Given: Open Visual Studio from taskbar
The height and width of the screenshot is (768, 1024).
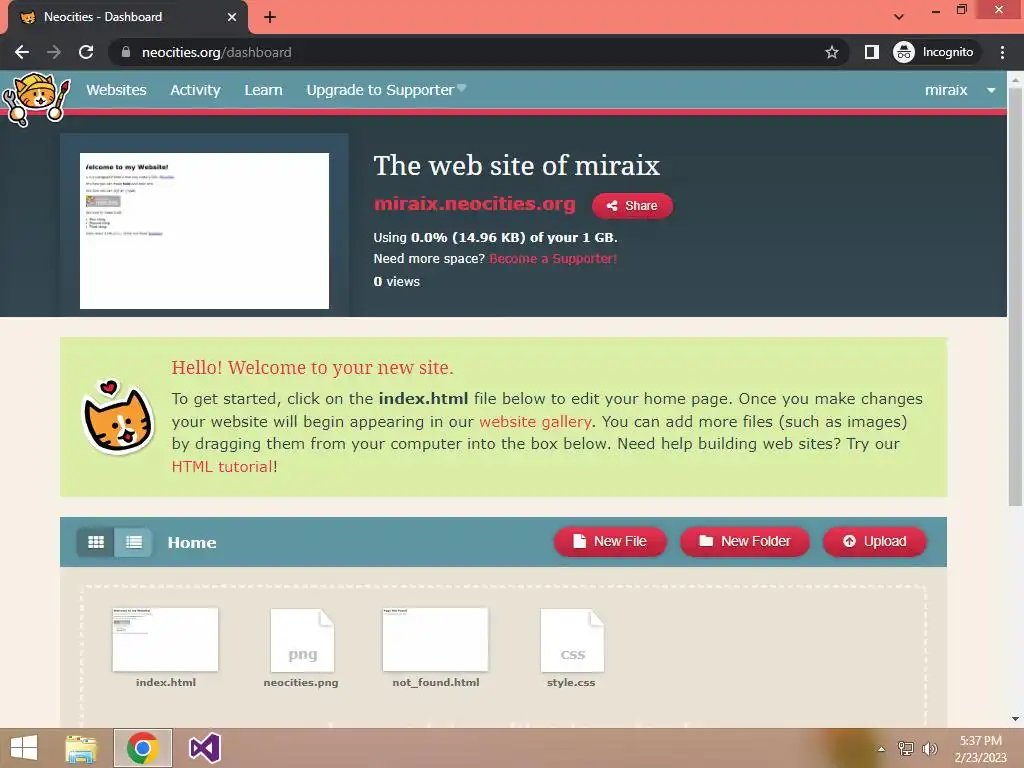Looking at the screenshot, I should (204, 748).
